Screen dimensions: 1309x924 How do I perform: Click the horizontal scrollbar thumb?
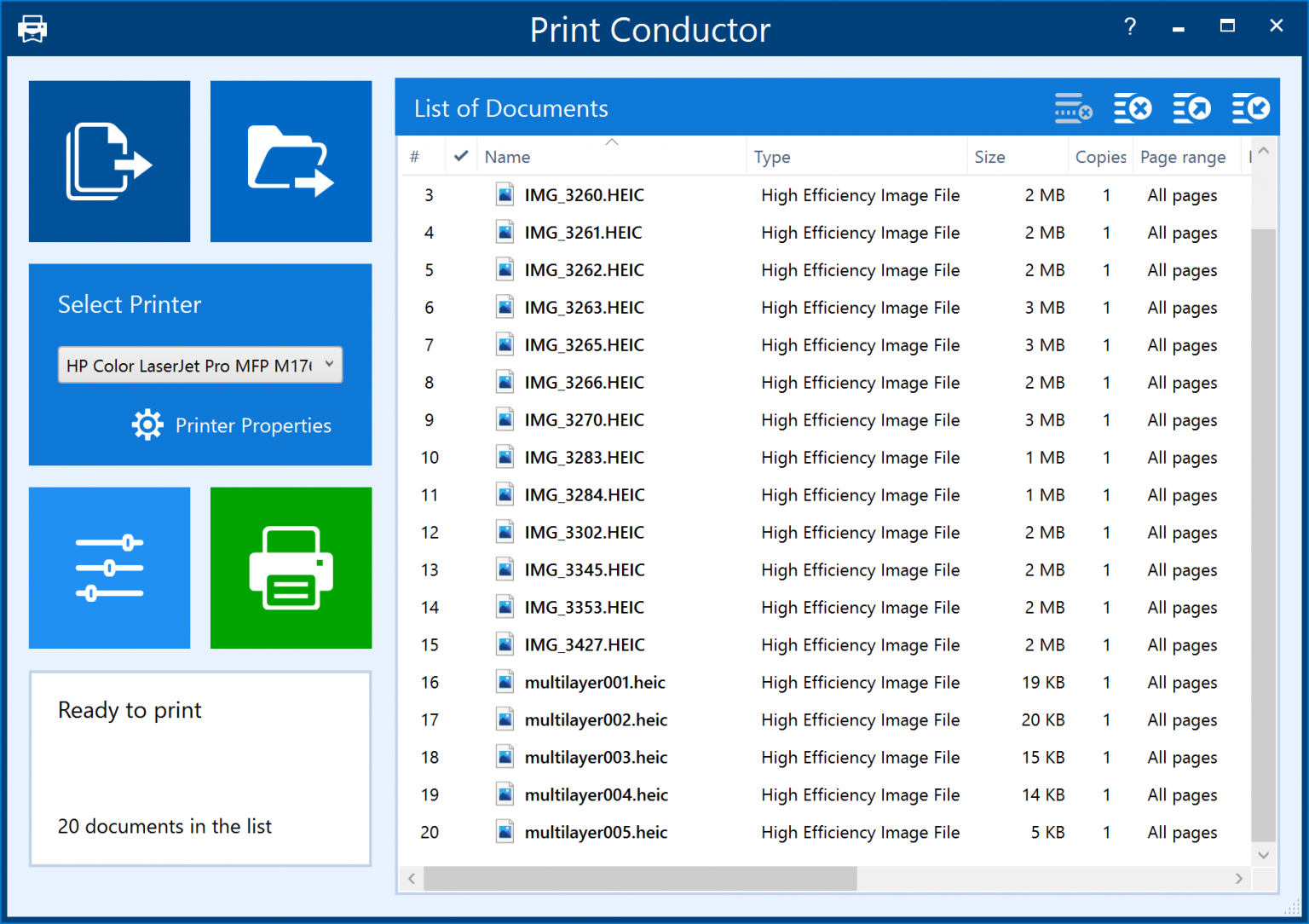639,879
